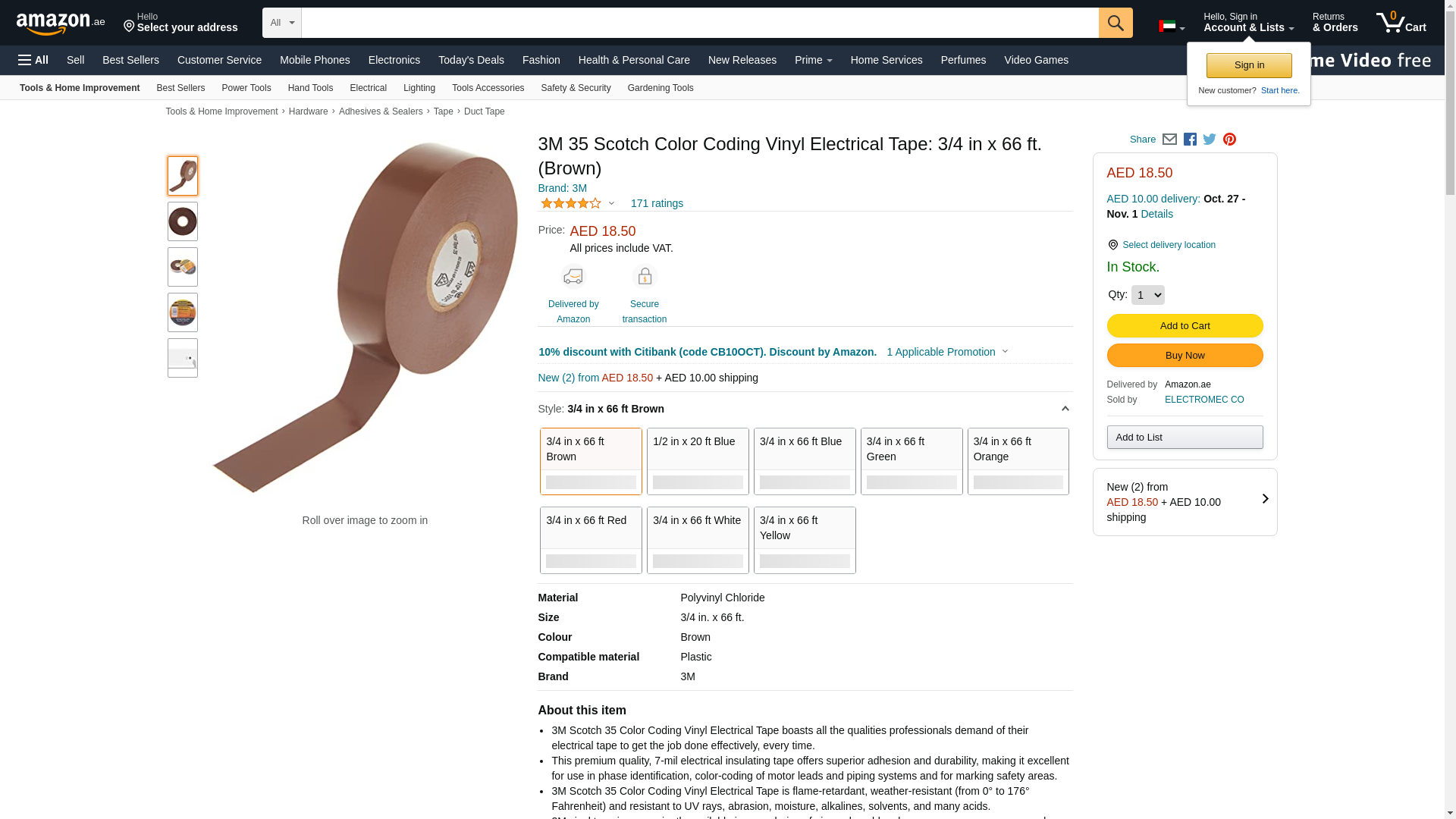Open the All hamburger menu

[x=33, y=60]
